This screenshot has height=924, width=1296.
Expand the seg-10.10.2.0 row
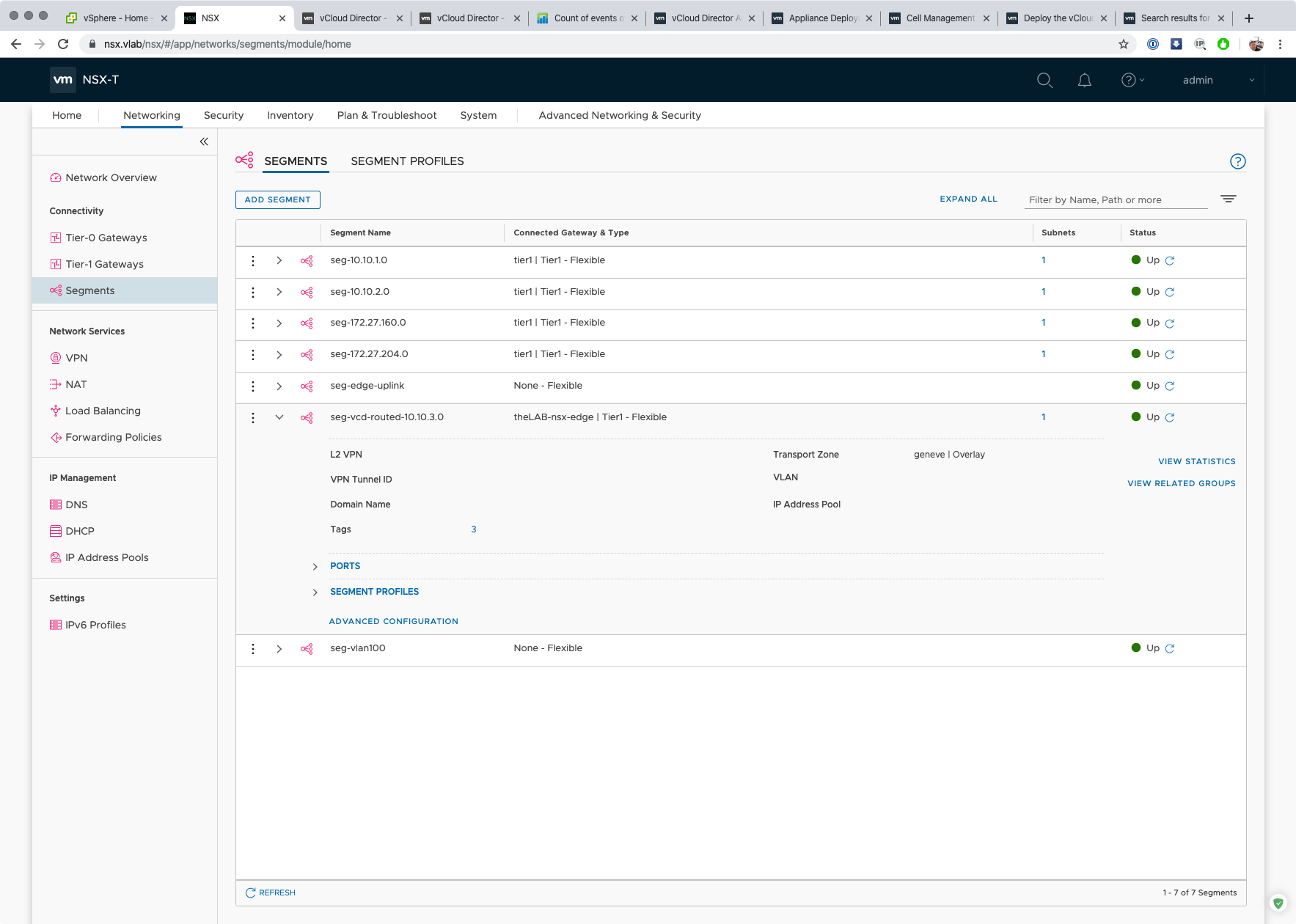279,292
